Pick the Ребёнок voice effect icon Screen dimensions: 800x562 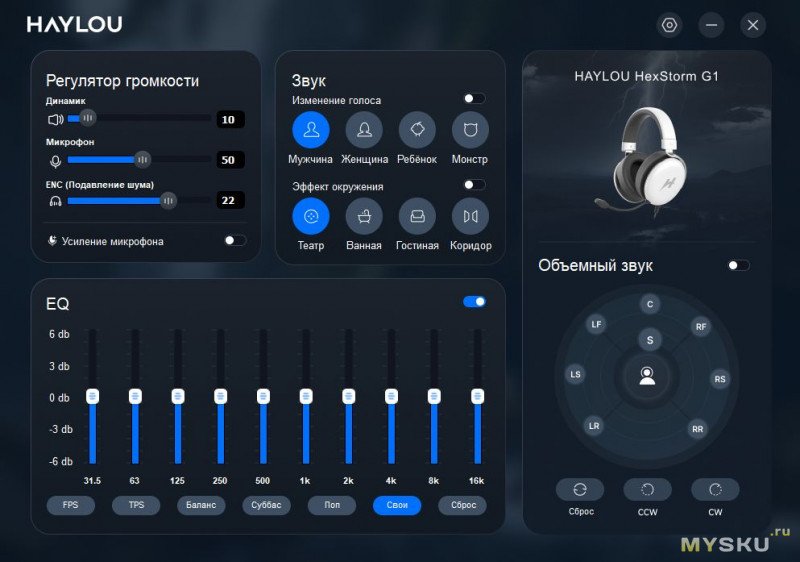pyautogui.click(x=417, y=130)
